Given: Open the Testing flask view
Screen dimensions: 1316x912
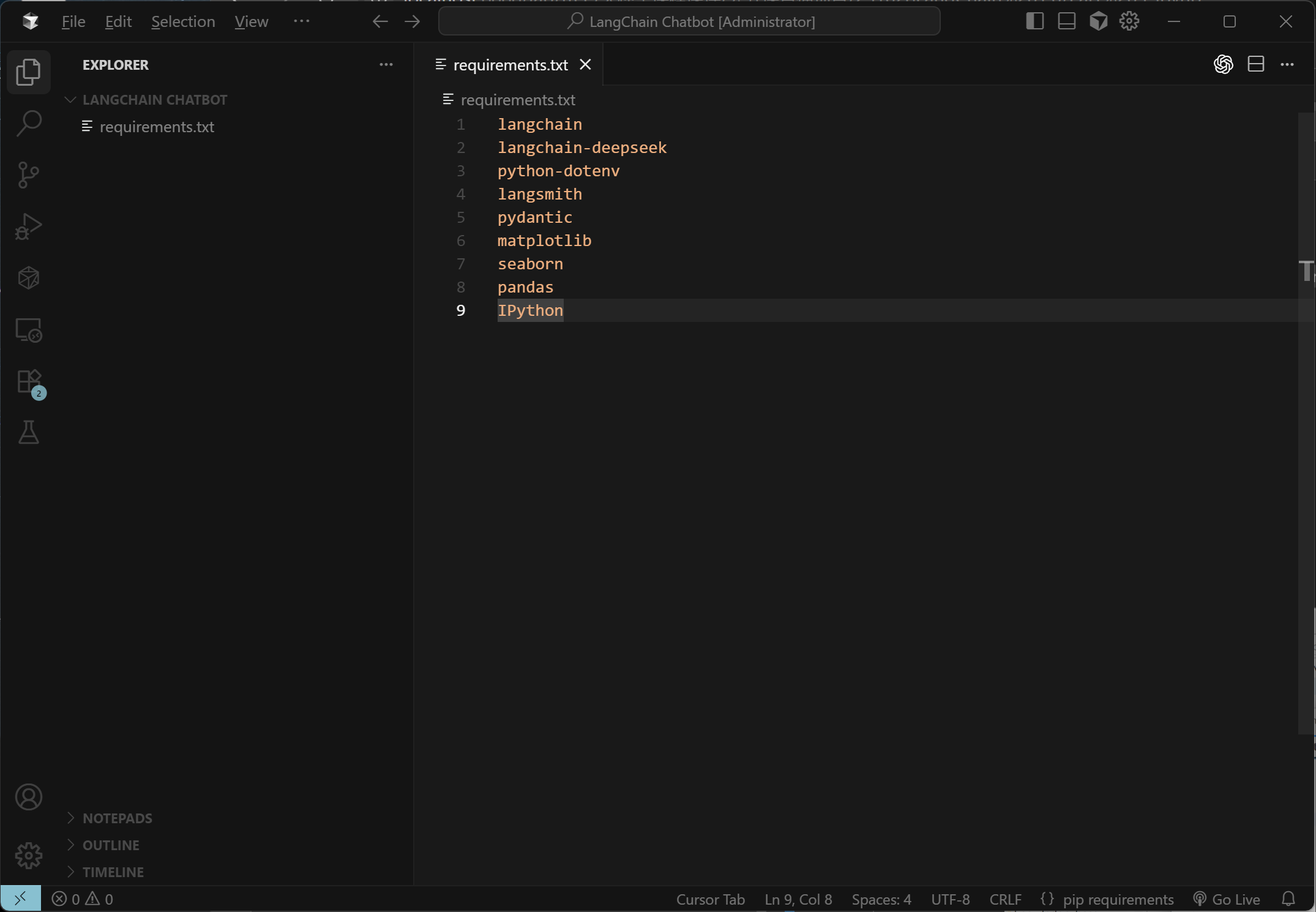Looking at the screenshot, I should [x=28, y=433].
